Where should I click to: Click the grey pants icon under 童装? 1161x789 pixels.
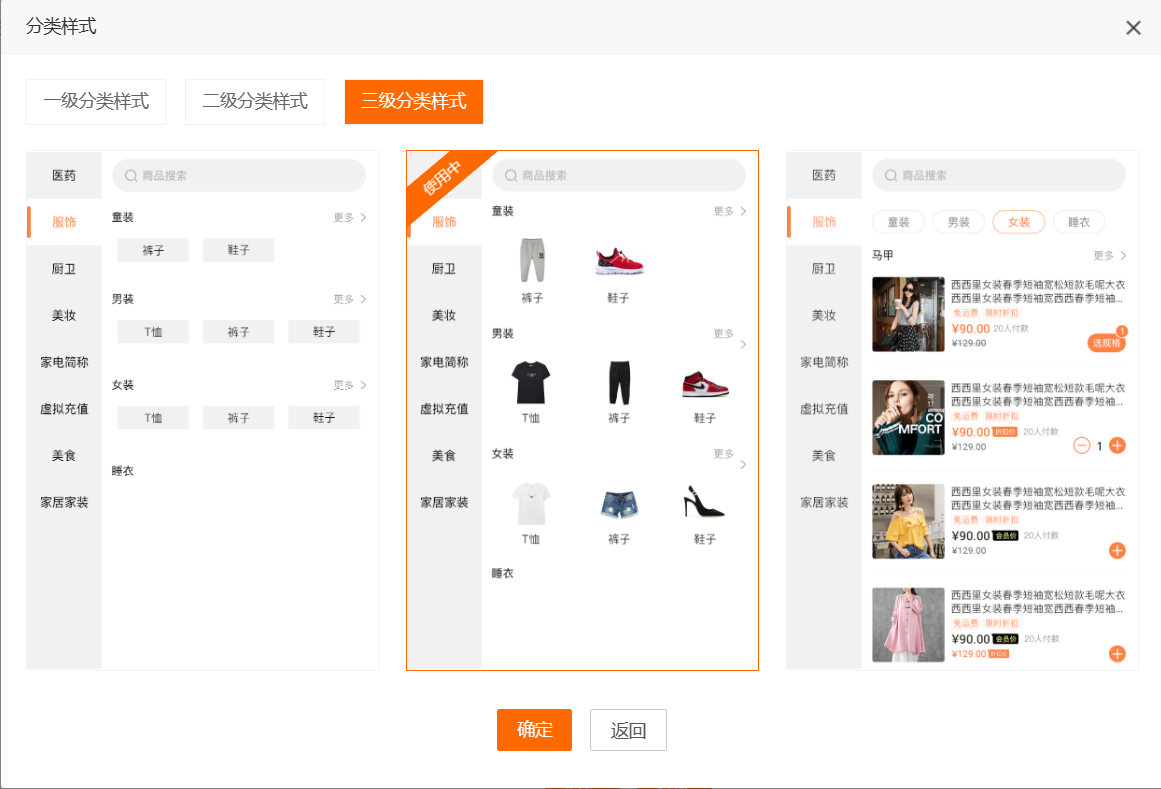coord(532,260)
